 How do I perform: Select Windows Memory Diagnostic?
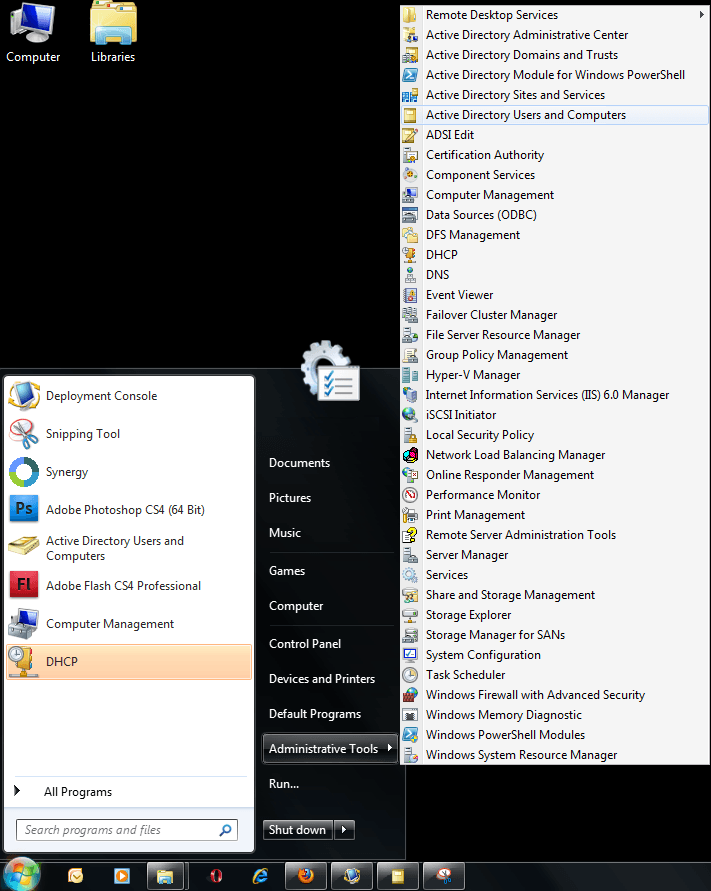tap(554, 714)
